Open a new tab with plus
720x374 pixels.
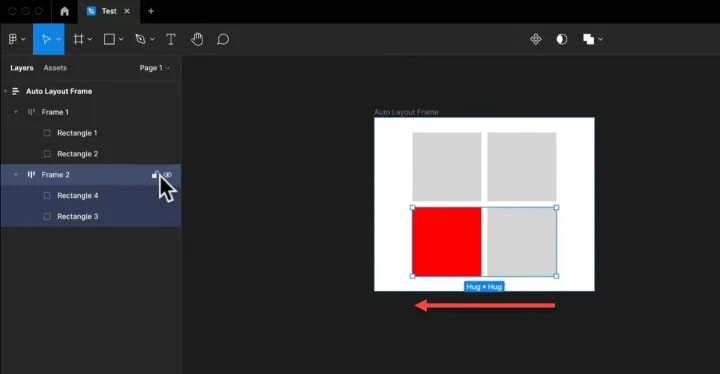coord(151,11)
